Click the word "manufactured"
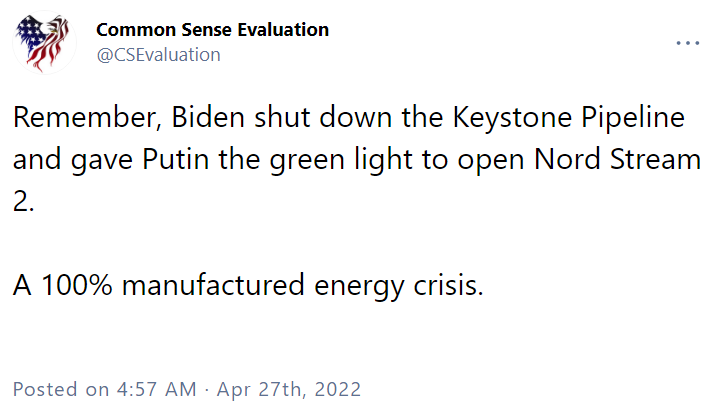 point(213,285)
